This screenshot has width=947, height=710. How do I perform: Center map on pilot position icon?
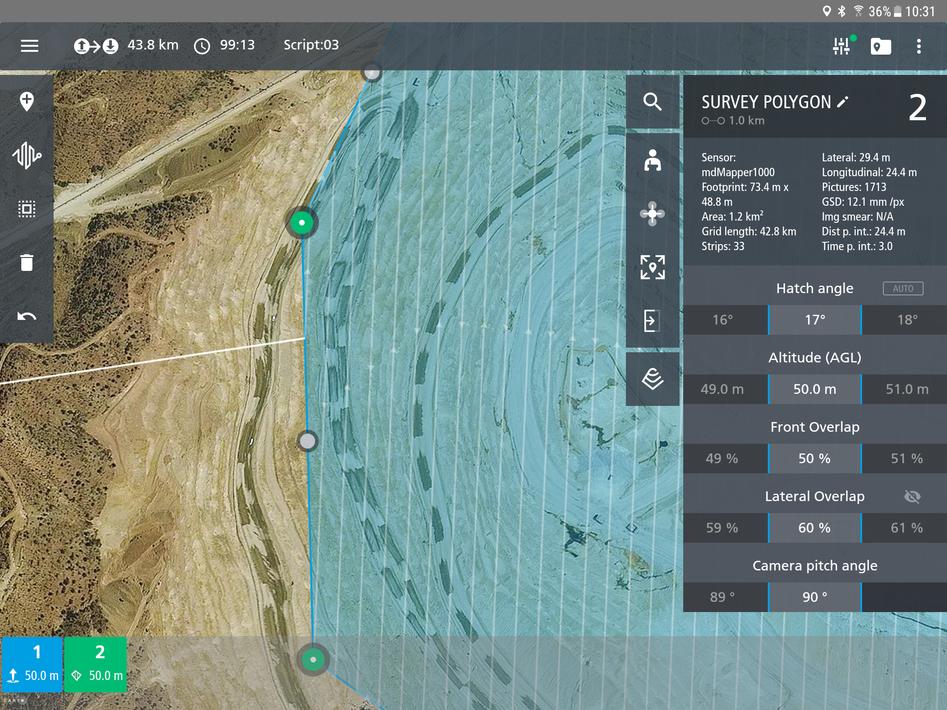coord(652,160)
